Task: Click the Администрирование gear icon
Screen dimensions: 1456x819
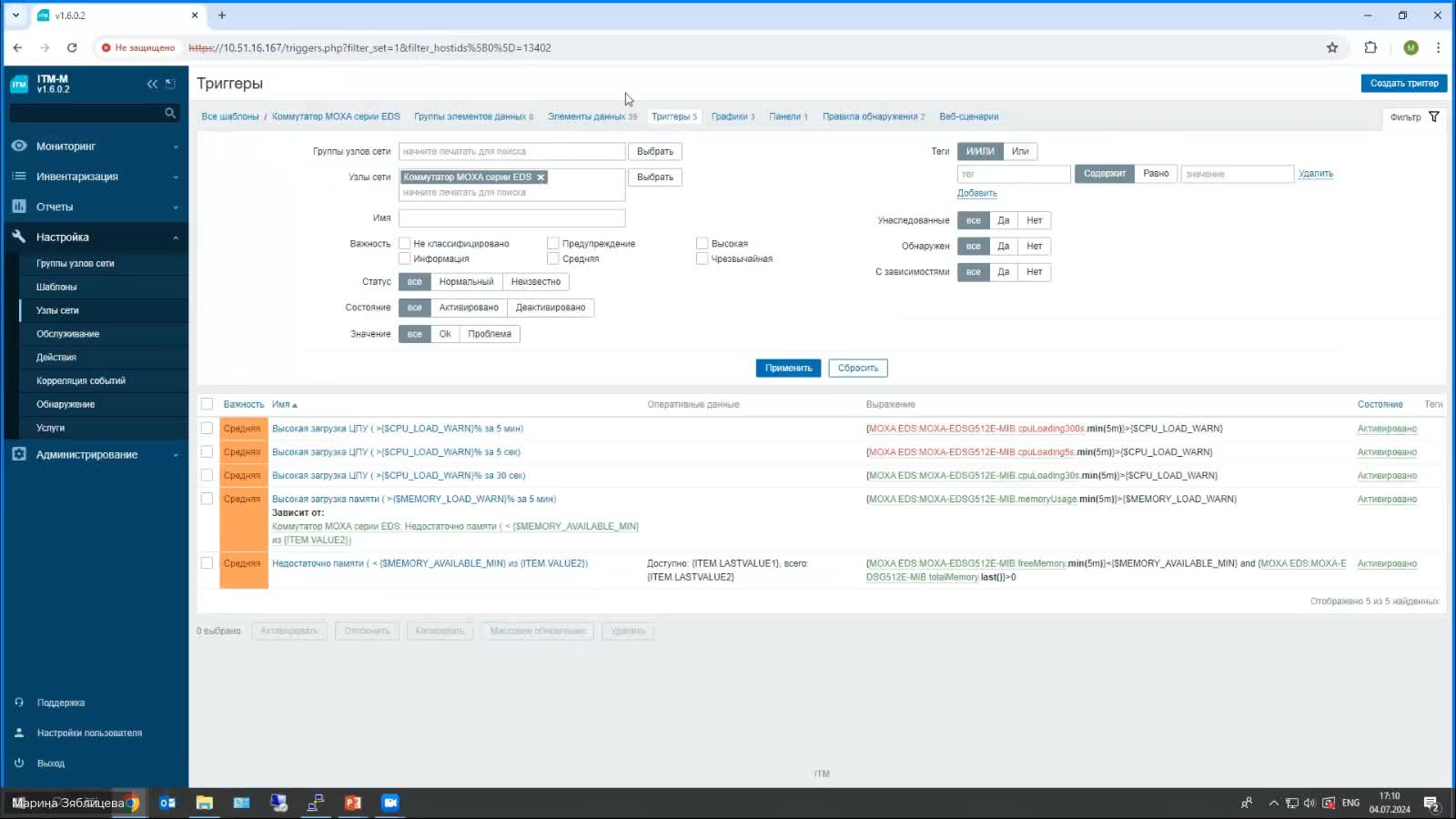Action: [19, 454]
